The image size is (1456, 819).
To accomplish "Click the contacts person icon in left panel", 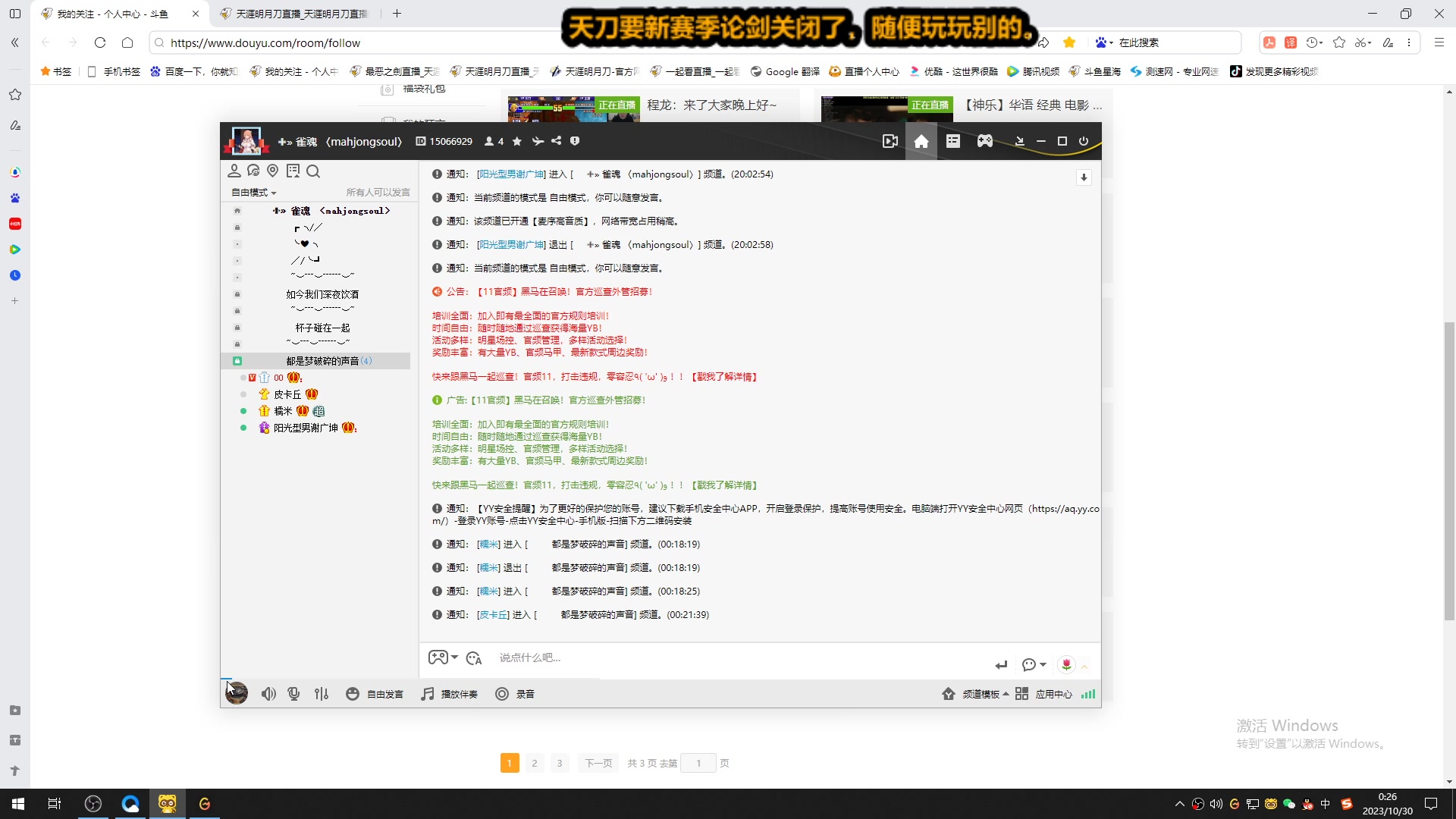I will click(235, 171).
